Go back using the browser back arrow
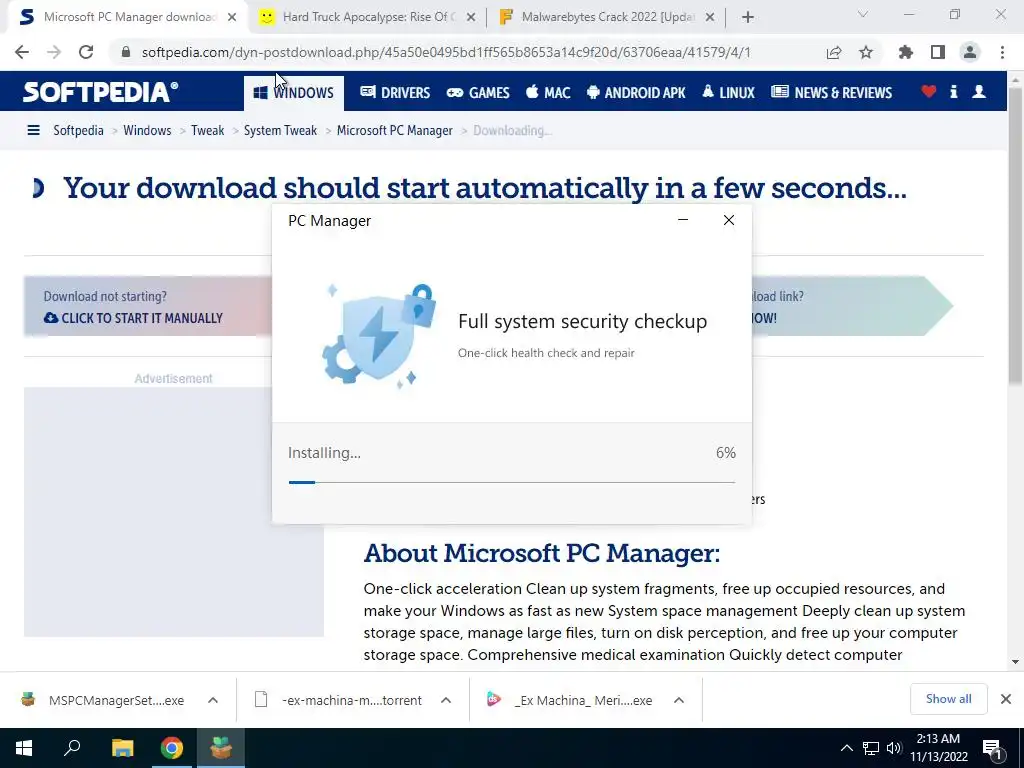The width and height of the screenshot is (1024, 768). coord(22,52)
